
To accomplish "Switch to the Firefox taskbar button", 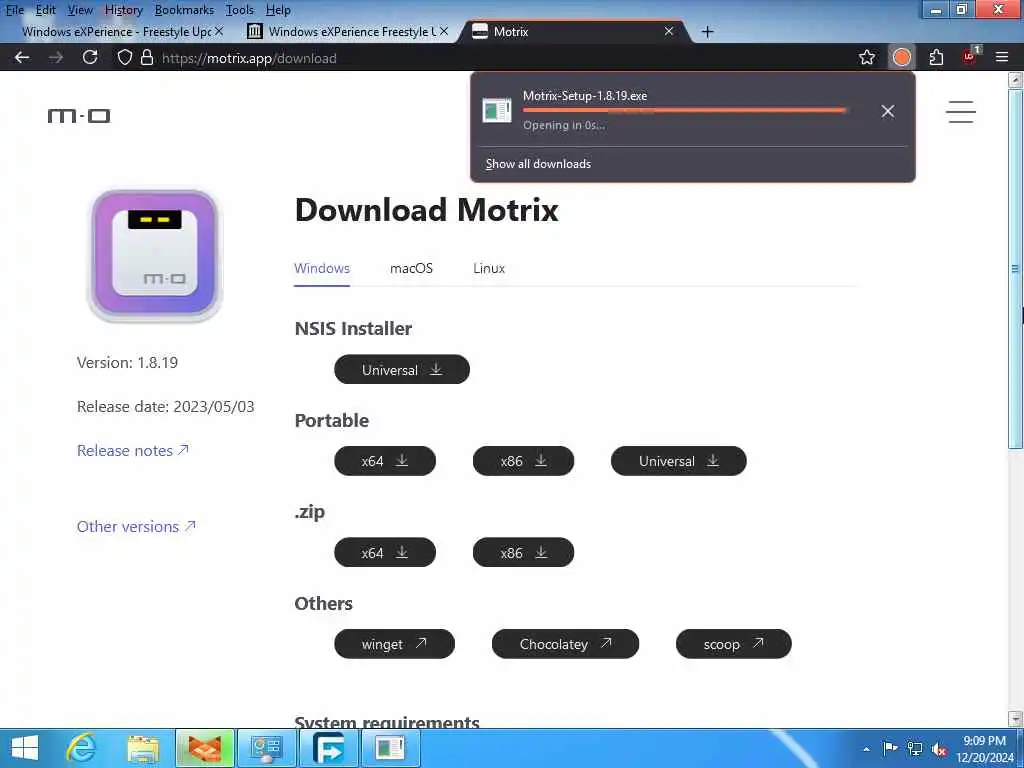I will [204, 748].
